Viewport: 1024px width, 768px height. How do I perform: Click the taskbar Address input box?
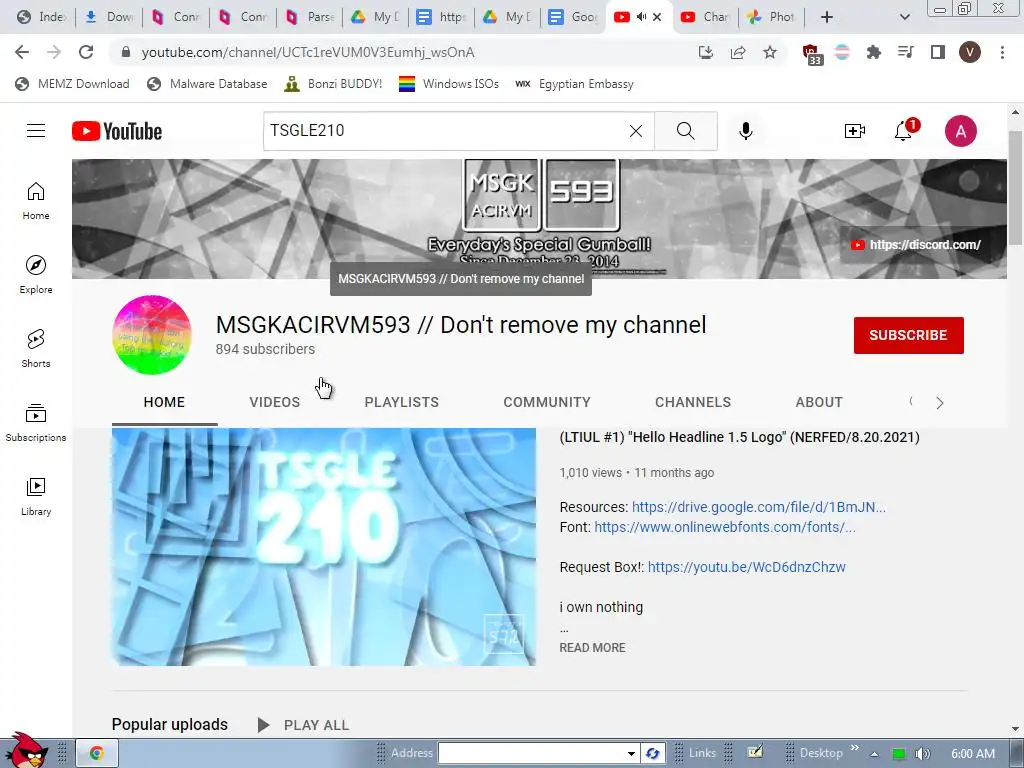pos(531,754)
